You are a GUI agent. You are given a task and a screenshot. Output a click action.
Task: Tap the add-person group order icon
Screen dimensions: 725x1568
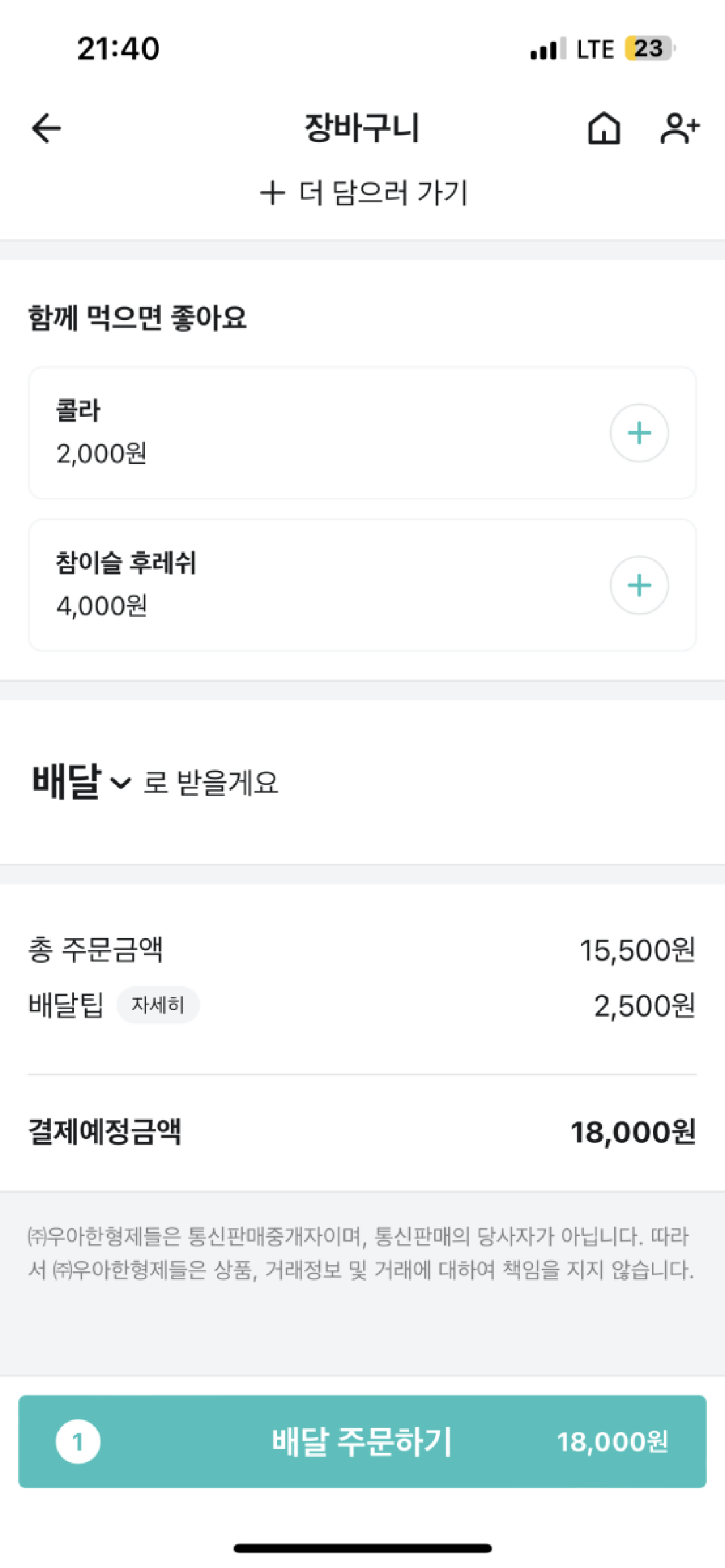(x=679, y=128)
